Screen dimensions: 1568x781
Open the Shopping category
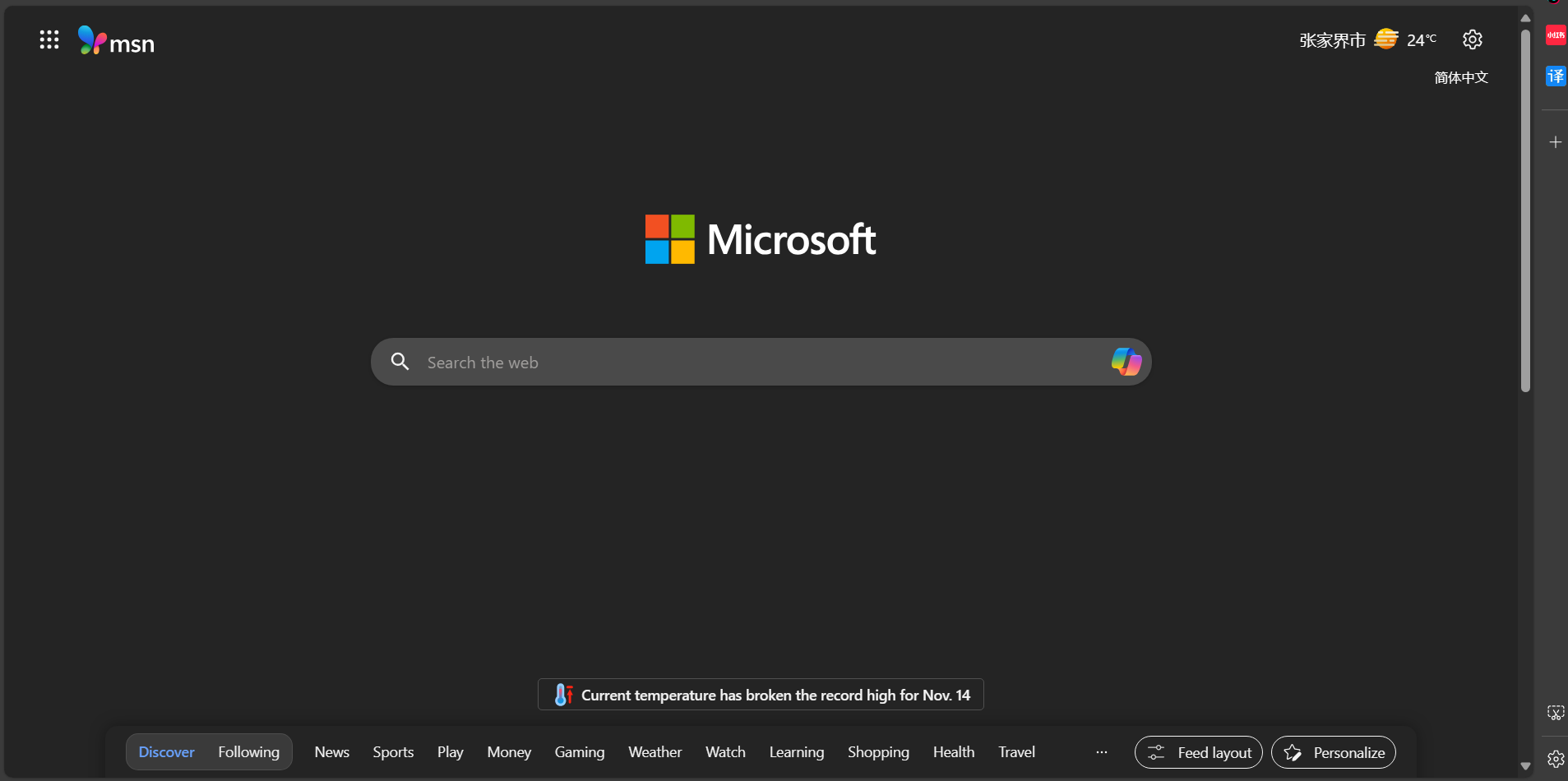pyautogui.click(x=878, y=752)
